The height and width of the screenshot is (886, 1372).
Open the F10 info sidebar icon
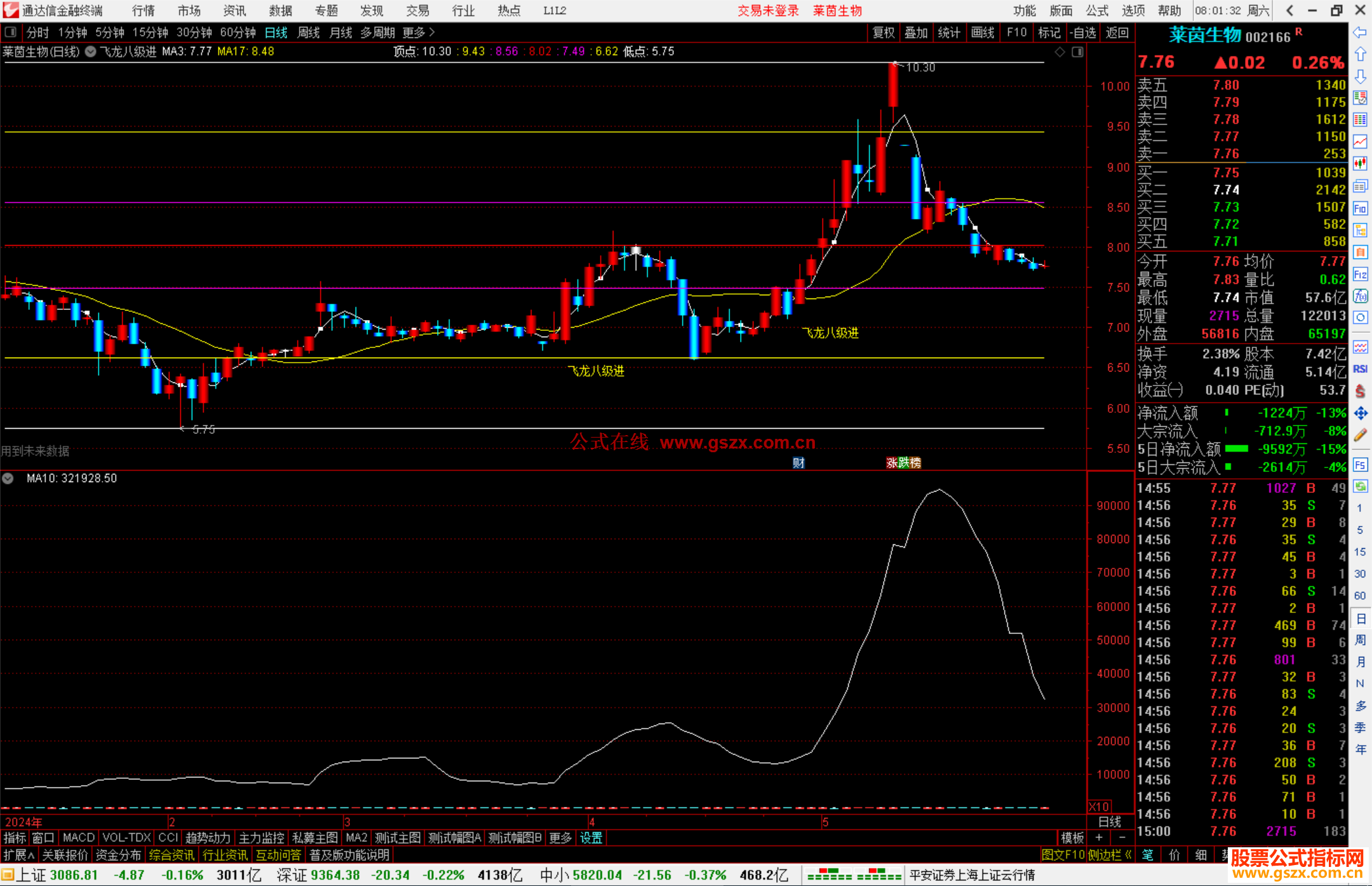tap(1360, 208)
